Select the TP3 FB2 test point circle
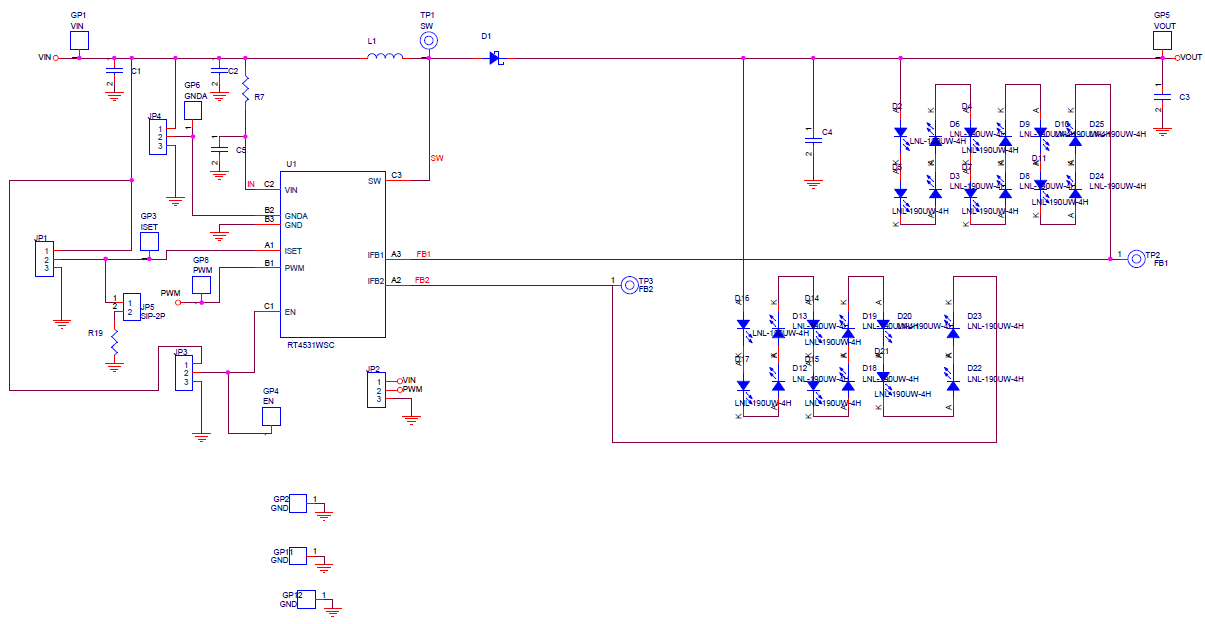Image resolution: width=1205 pixels, height=624 pixels. [628, 285]
